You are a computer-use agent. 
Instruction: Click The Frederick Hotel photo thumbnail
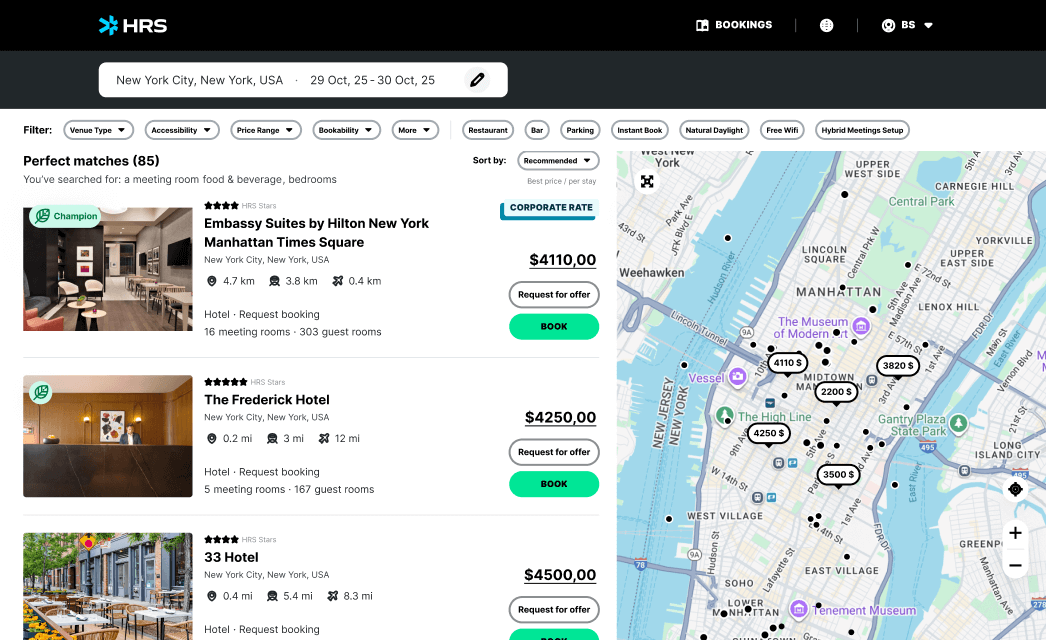(x=108, y=436)
